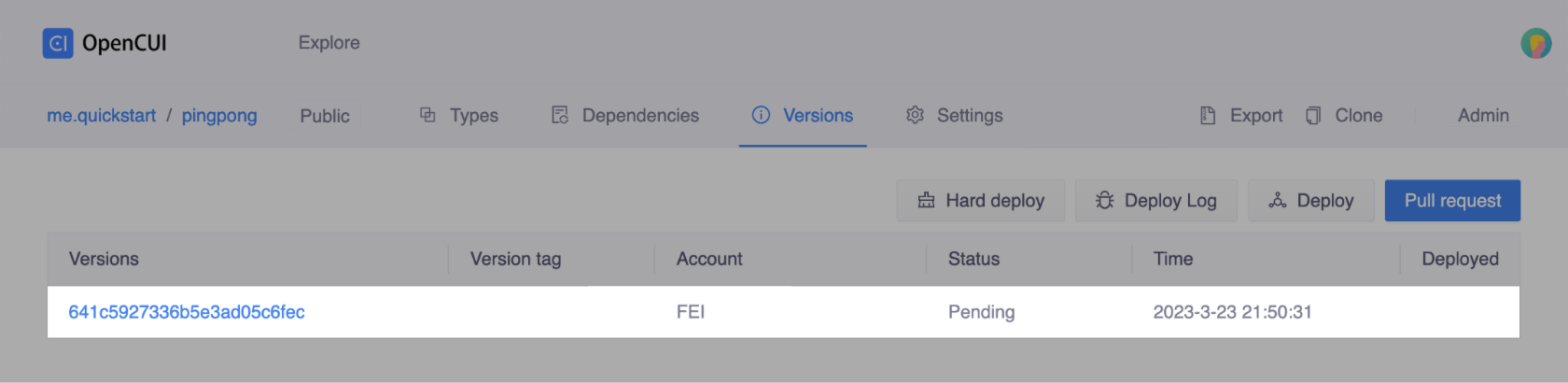The image size is (1568, 383).
Task: Open the Explore menu item
Action: coord(329,43)
